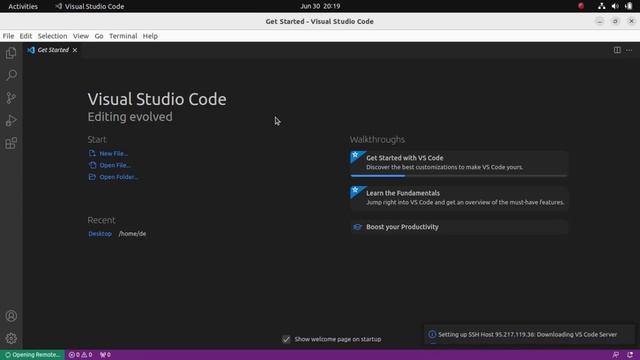Open the Manage gear icon
640x360 pixels.
(x=11, y=338)
